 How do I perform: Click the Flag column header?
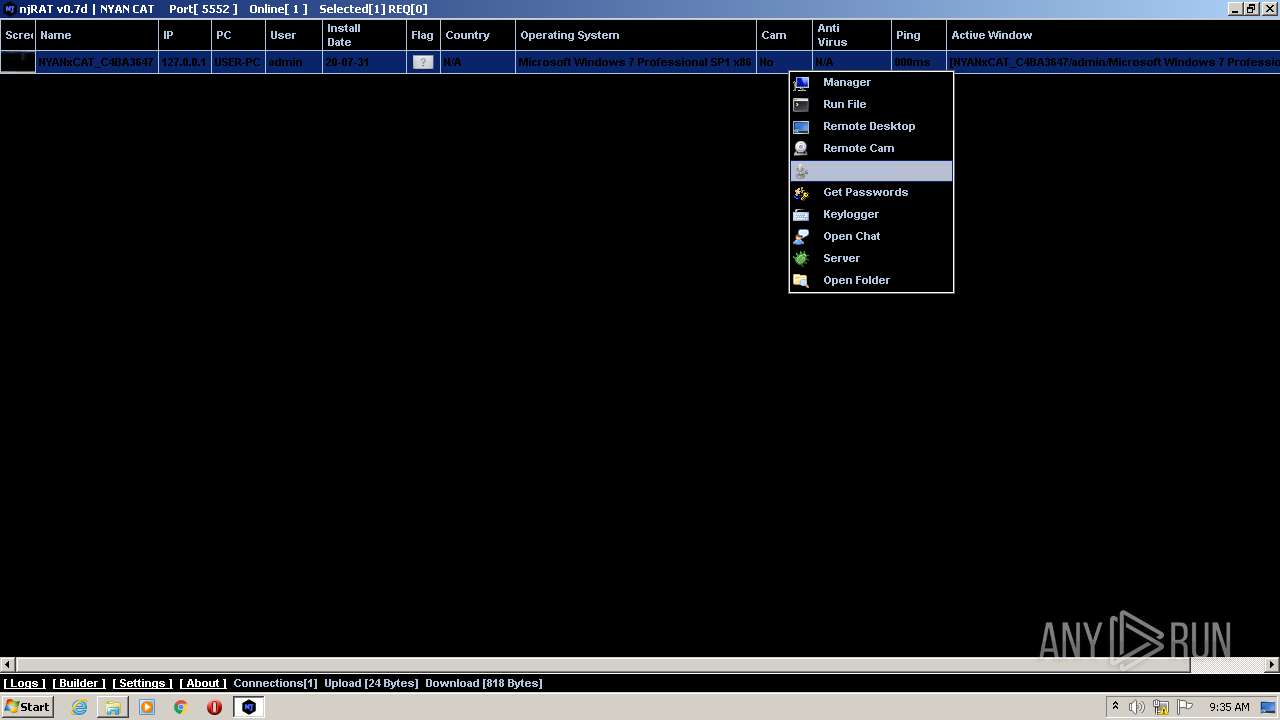(423, 35)
